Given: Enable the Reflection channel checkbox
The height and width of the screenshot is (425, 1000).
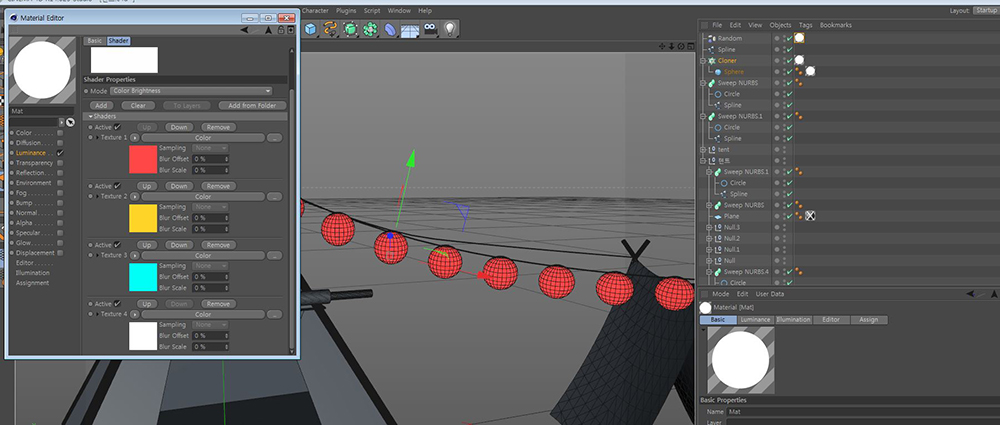Looking at the screenshot, I should [x=60, y=173].
